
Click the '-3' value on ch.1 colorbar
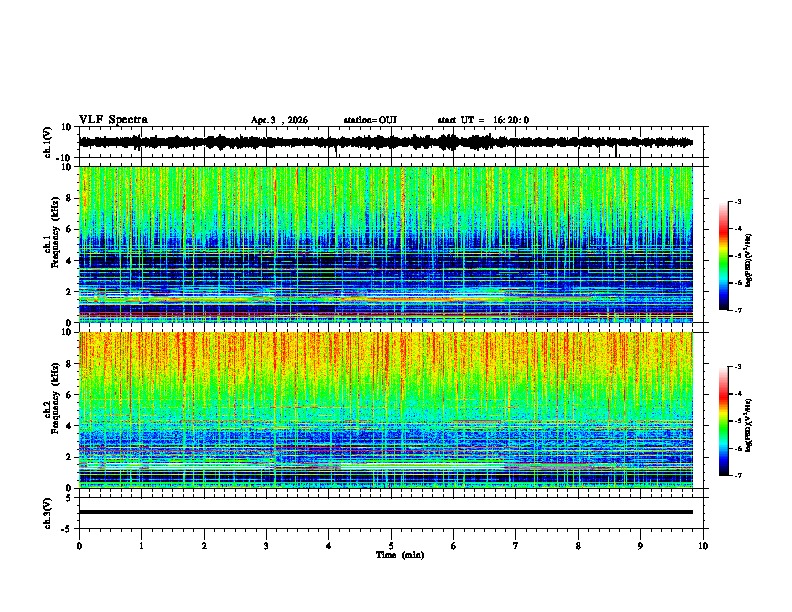coord(738,201)
